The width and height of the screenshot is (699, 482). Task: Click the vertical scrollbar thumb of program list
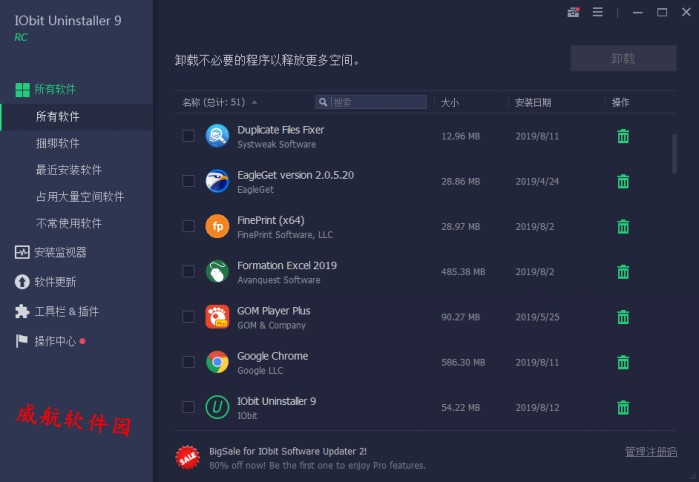[674, 153]
